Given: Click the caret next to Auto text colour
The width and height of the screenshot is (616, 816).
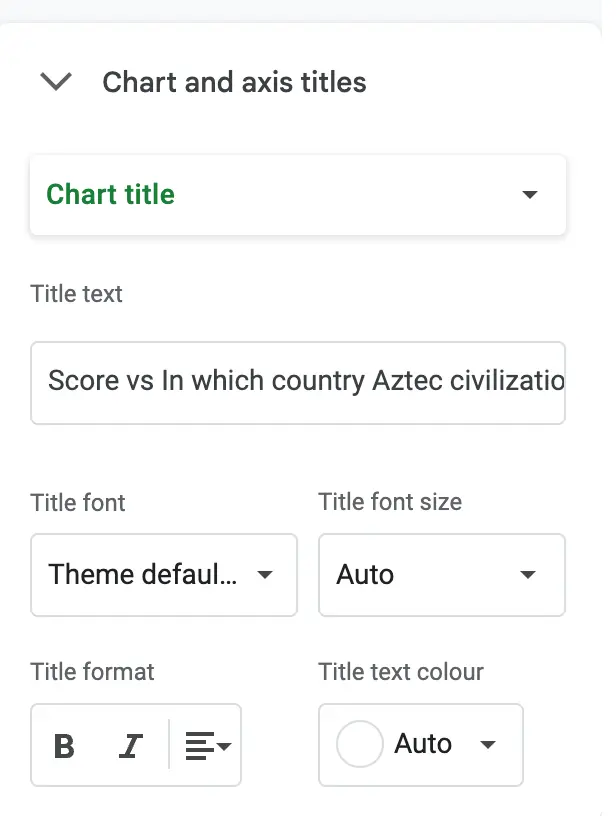Looking at the screenshot, I should click(x=488, y=745).
